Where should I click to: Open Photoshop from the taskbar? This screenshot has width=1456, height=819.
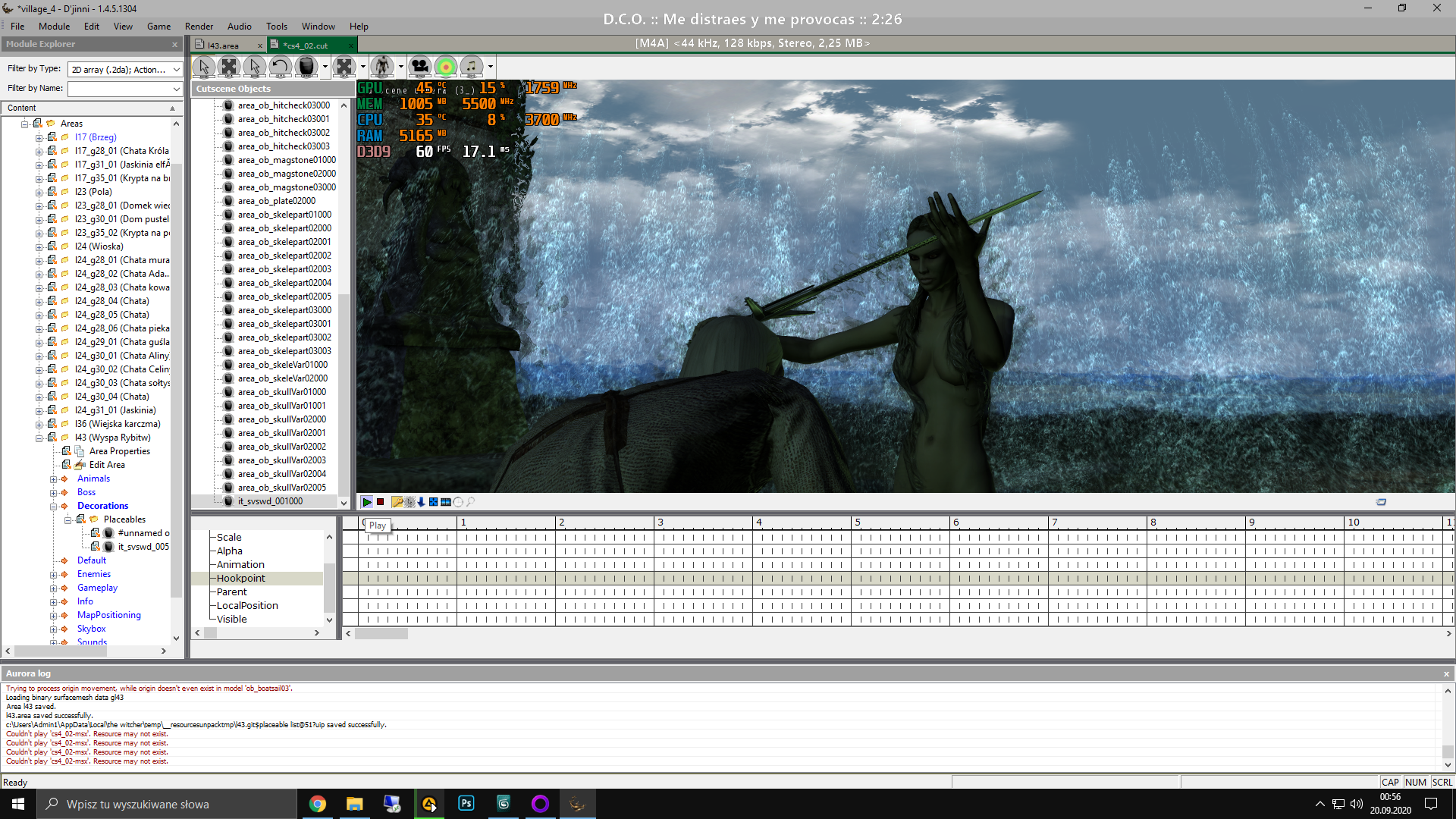(x=466, y=804)
